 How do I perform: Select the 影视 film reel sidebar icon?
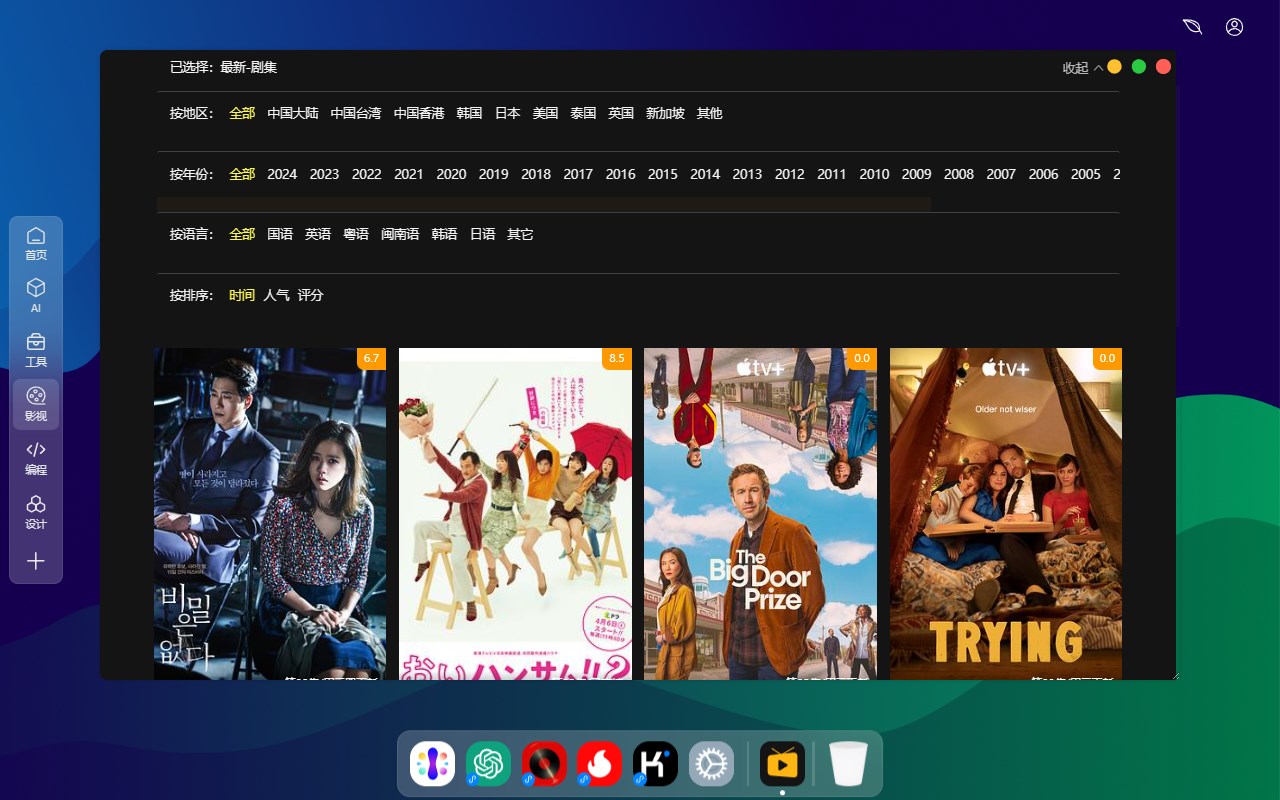tap(36, 404)
